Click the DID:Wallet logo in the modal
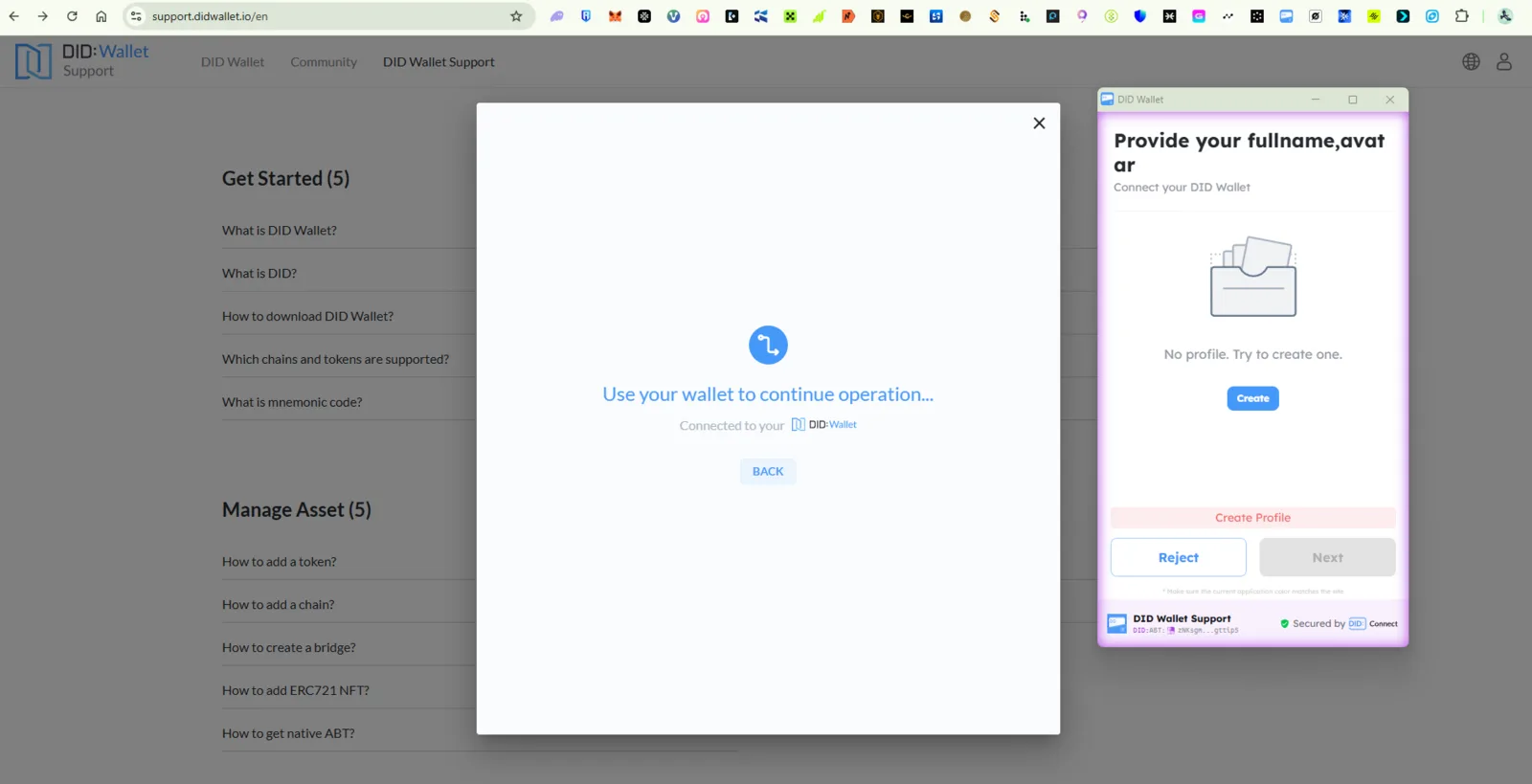The width and height of the screenshot is (1532, 784). coord(824,425)
